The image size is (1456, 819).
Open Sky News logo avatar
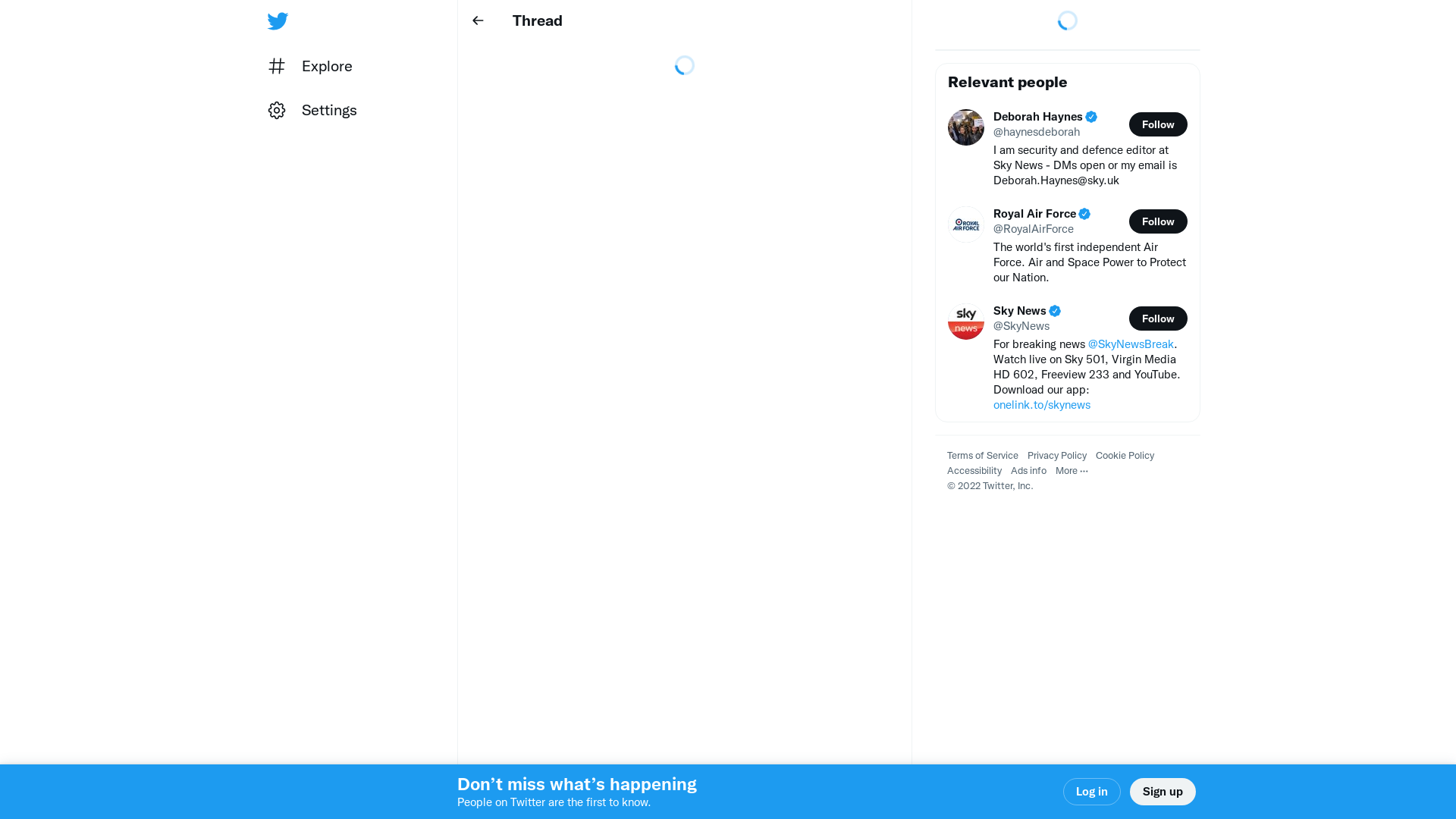(x=965, y=322)
